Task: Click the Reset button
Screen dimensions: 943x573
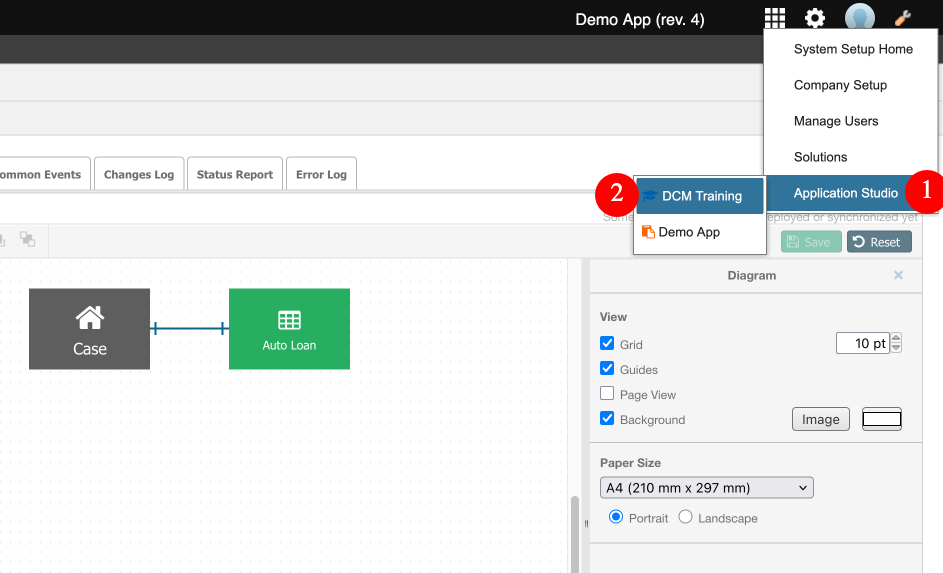Action: tap(879, 242)
